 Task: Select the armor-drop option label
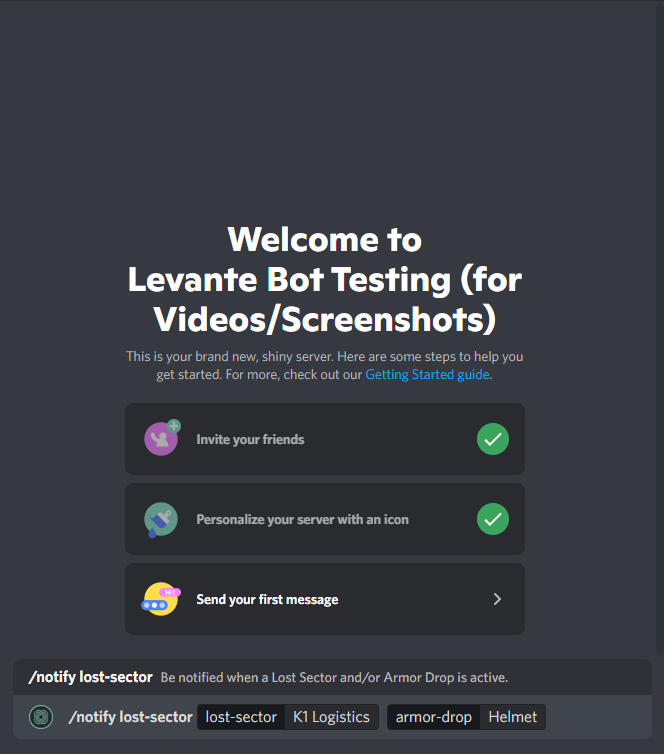pyautogui.click(x=433, y=717)
